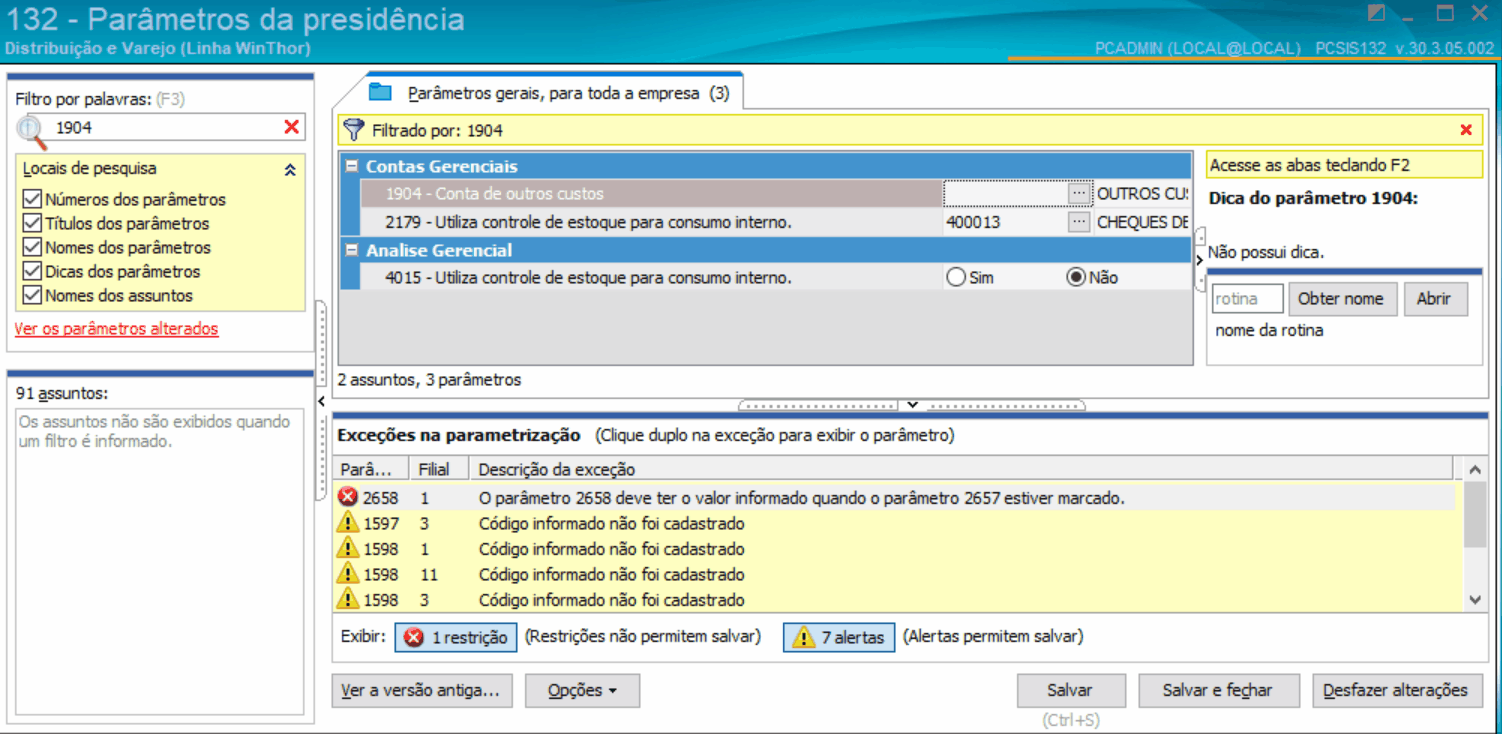Collapse the 'Analise Gerencial' group
Viewport: 1502px width, 734px height.
tap(352, 250)
